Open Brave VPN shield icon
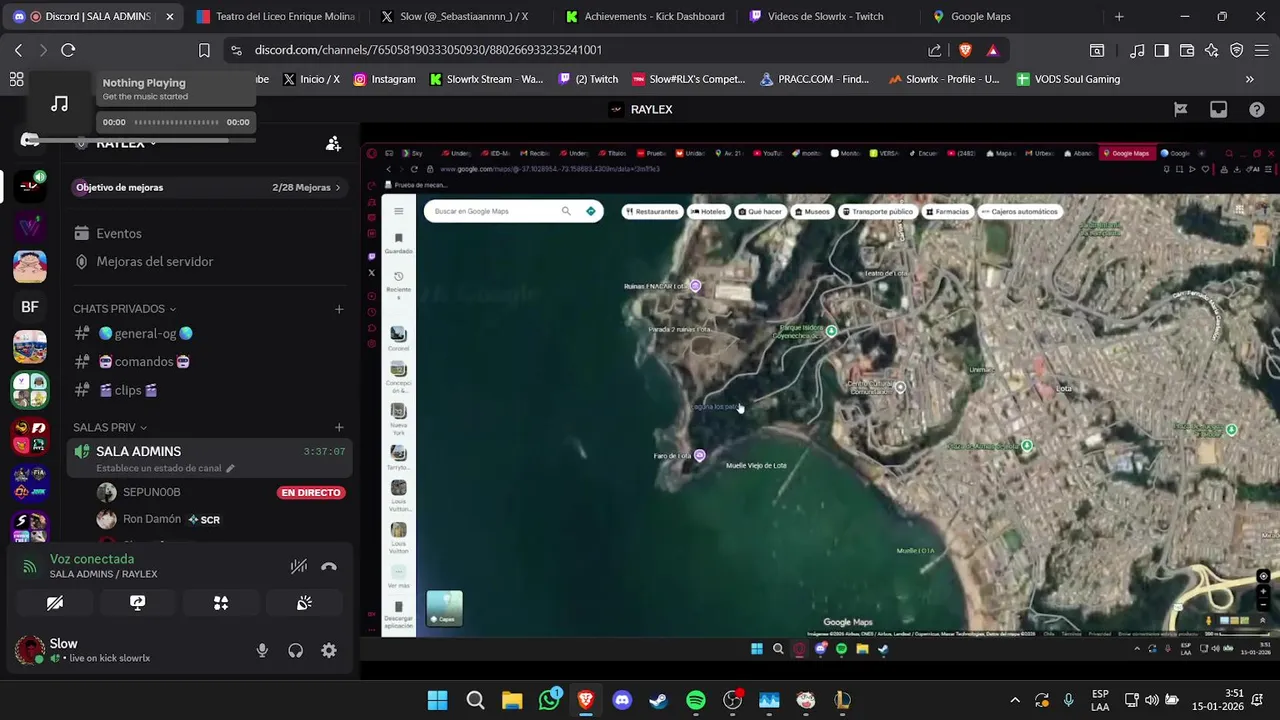The height and width of the screenshot is (720, 1280). (1237, 50)
